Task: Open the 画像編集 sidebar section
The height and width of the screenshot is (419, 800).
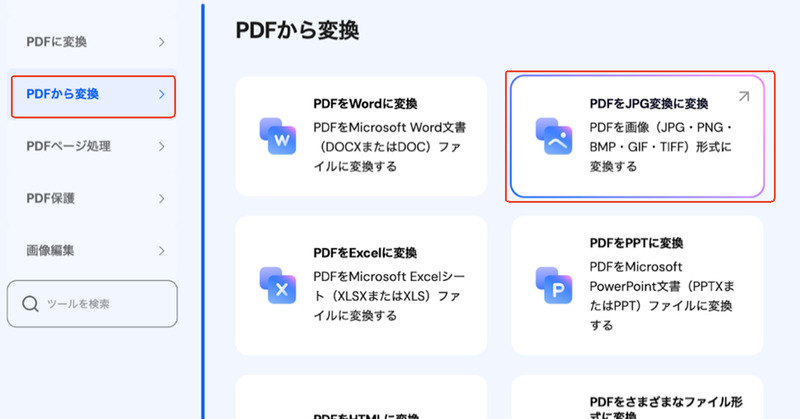Action: tap(50, 250)
